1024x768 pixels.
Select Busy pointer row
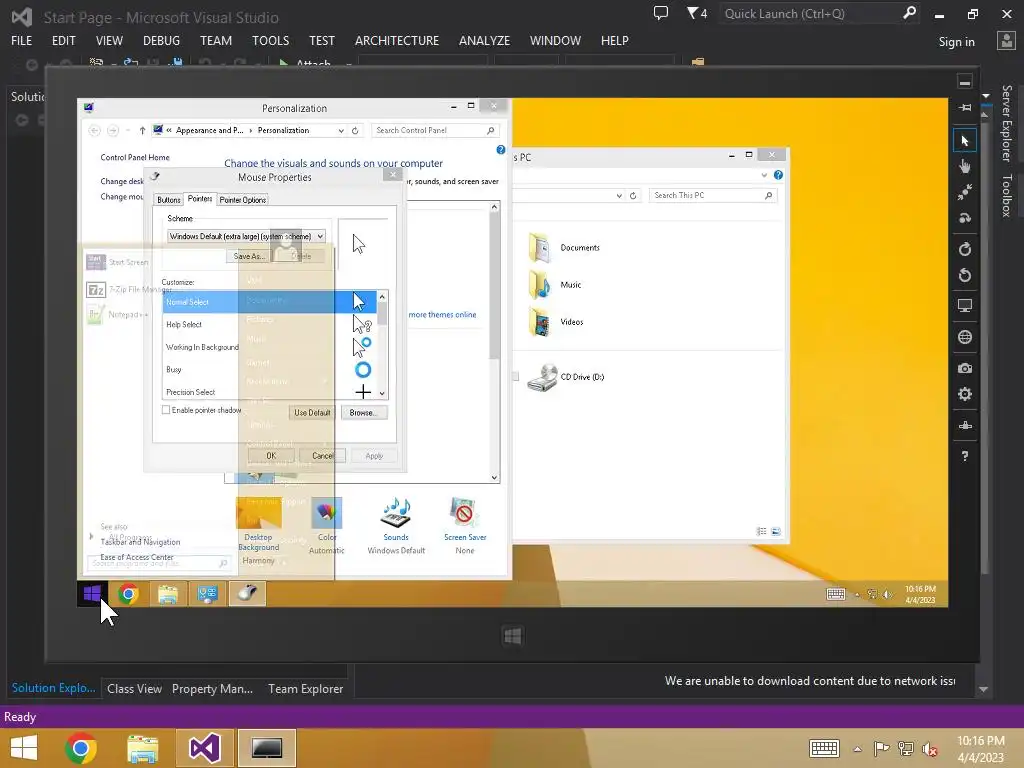(x=269, y=370)
